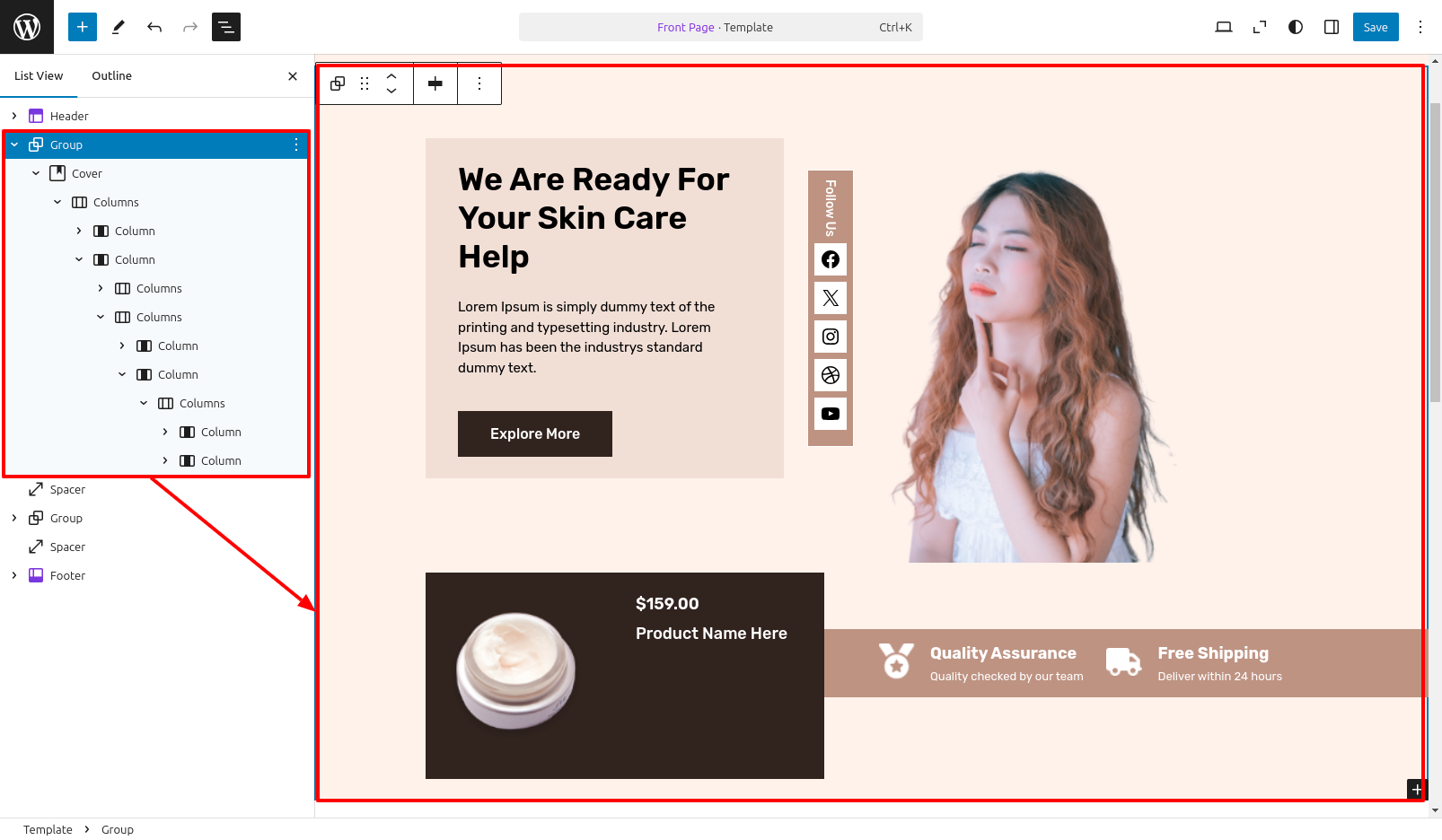Click the Instagram social icon
The height and width of the screenshot is (840, 1442).
(831, 337)
